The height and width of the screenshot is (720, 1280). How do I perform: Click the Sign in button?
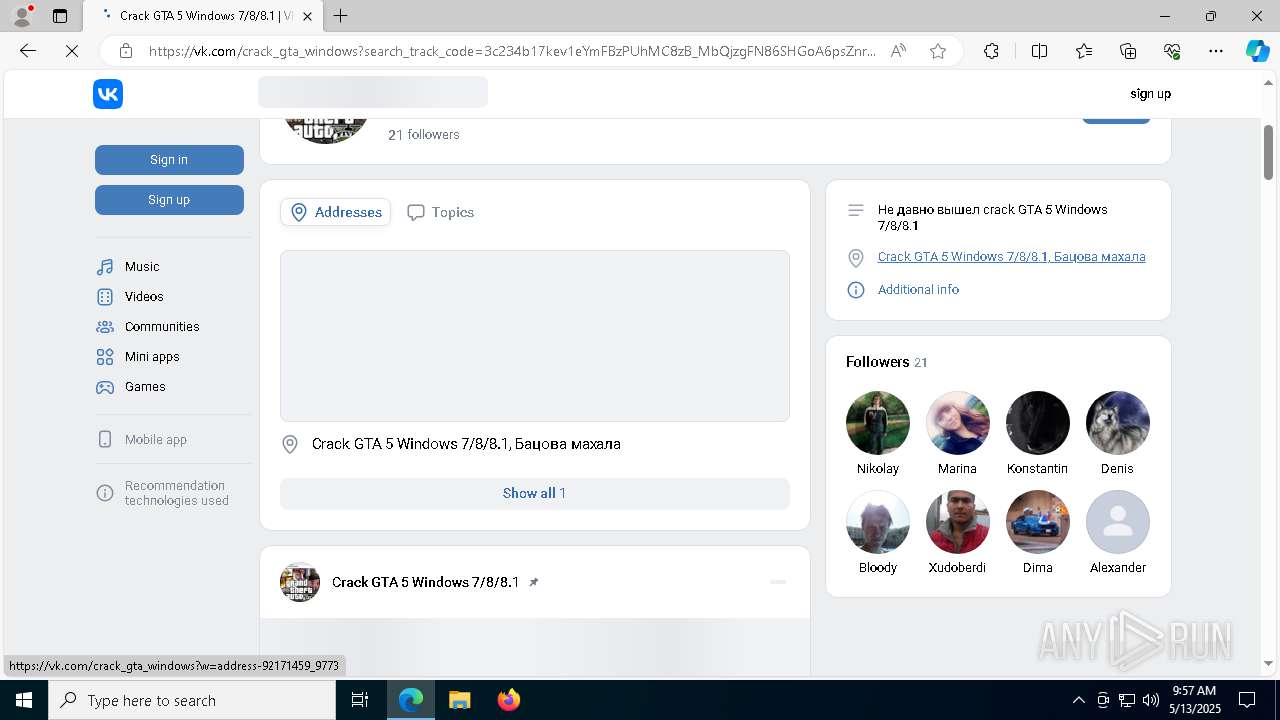[169, 160]
